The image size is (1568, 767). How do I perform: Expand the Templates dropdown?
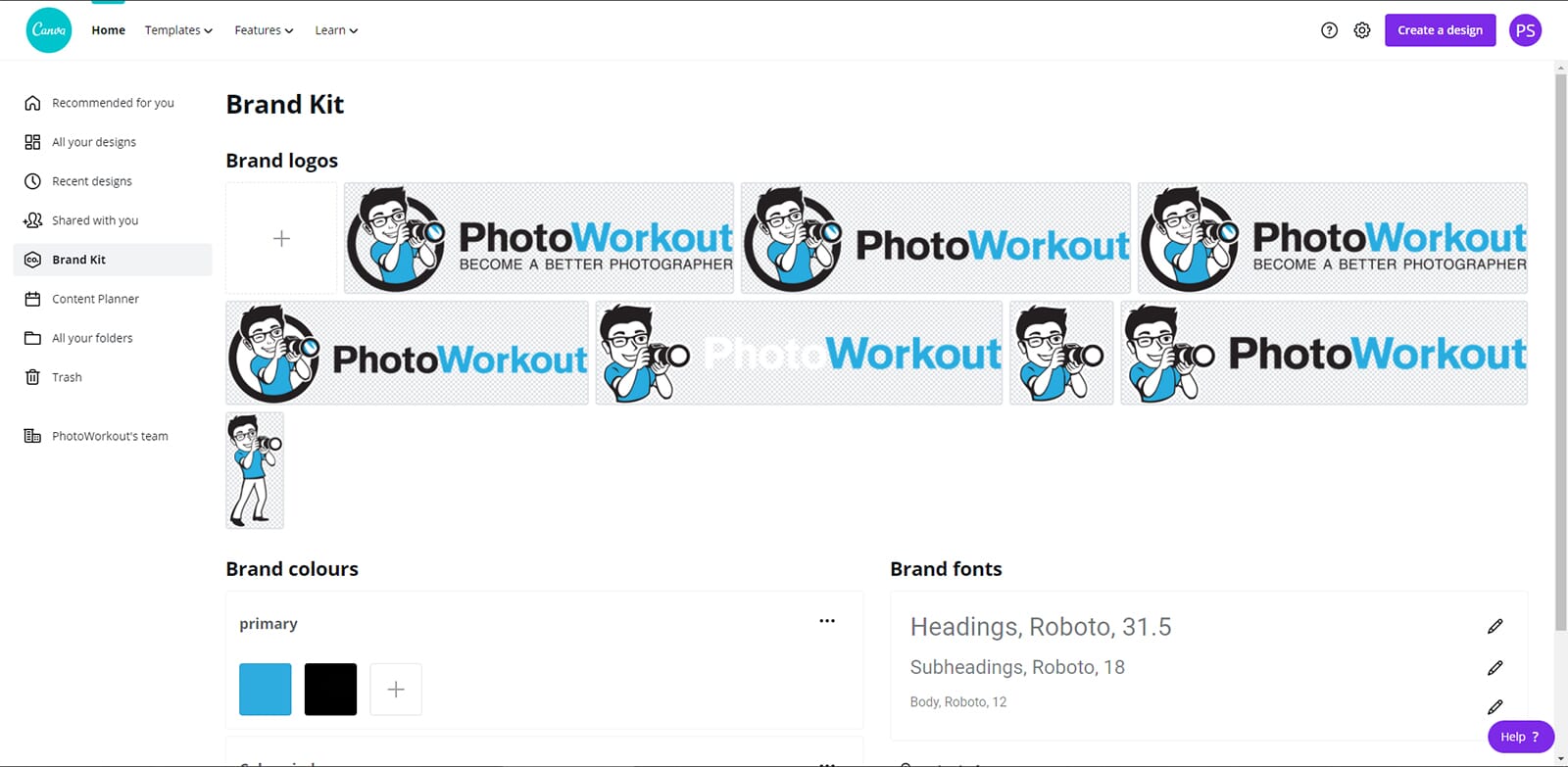(x=178, y=30)
